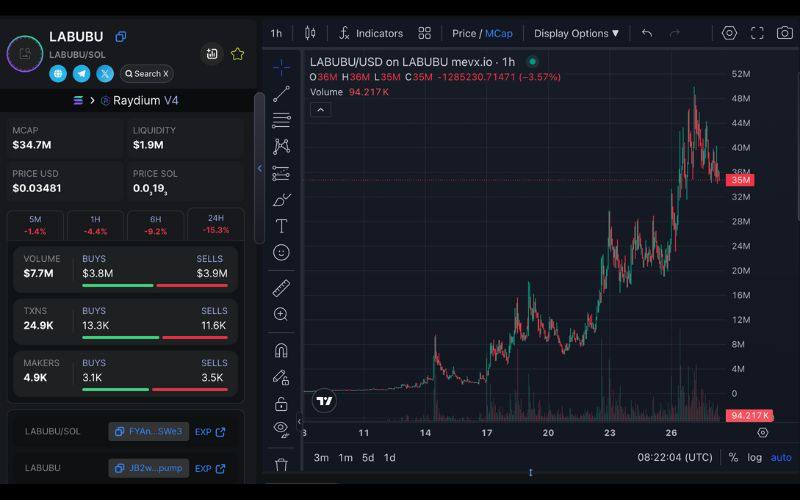Open the LABUBU website globe link

(58, 73)
